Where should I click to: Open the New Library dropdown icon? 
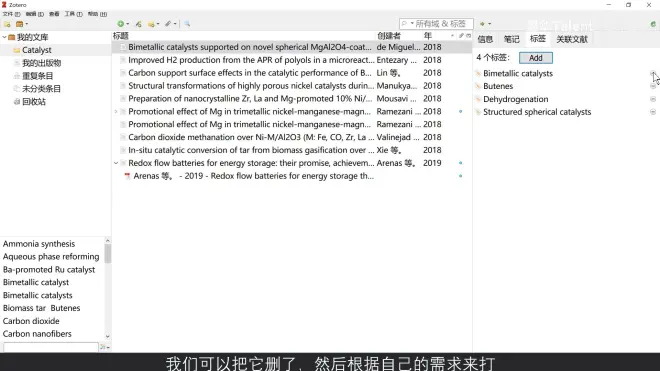point(21,24)
